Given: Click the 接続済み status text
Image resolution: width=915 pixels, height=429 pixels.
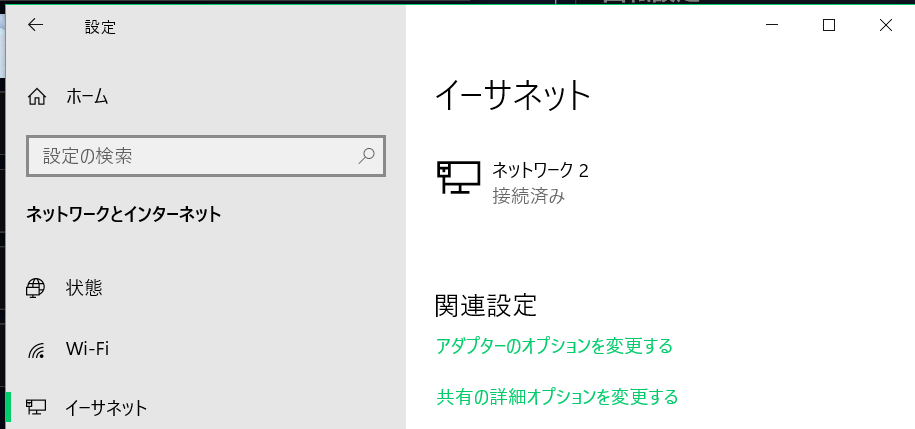Looking at the screenshot, I should click(x=528, y=196).
